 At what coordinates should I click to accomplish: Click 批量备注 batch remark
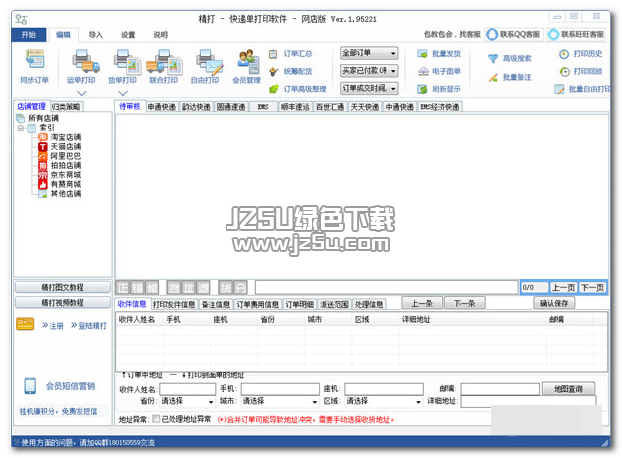[x=510, y=77]
